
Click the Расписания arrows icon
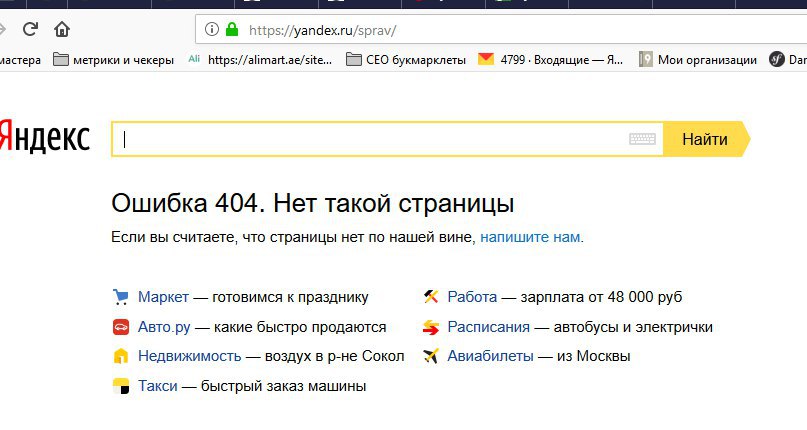430,327
